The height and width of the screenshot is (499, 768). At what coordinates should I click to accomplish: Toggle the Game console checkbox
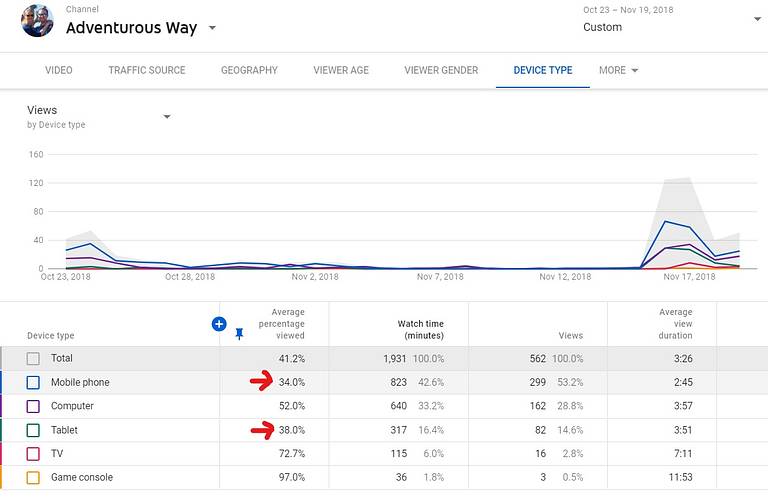33,477
